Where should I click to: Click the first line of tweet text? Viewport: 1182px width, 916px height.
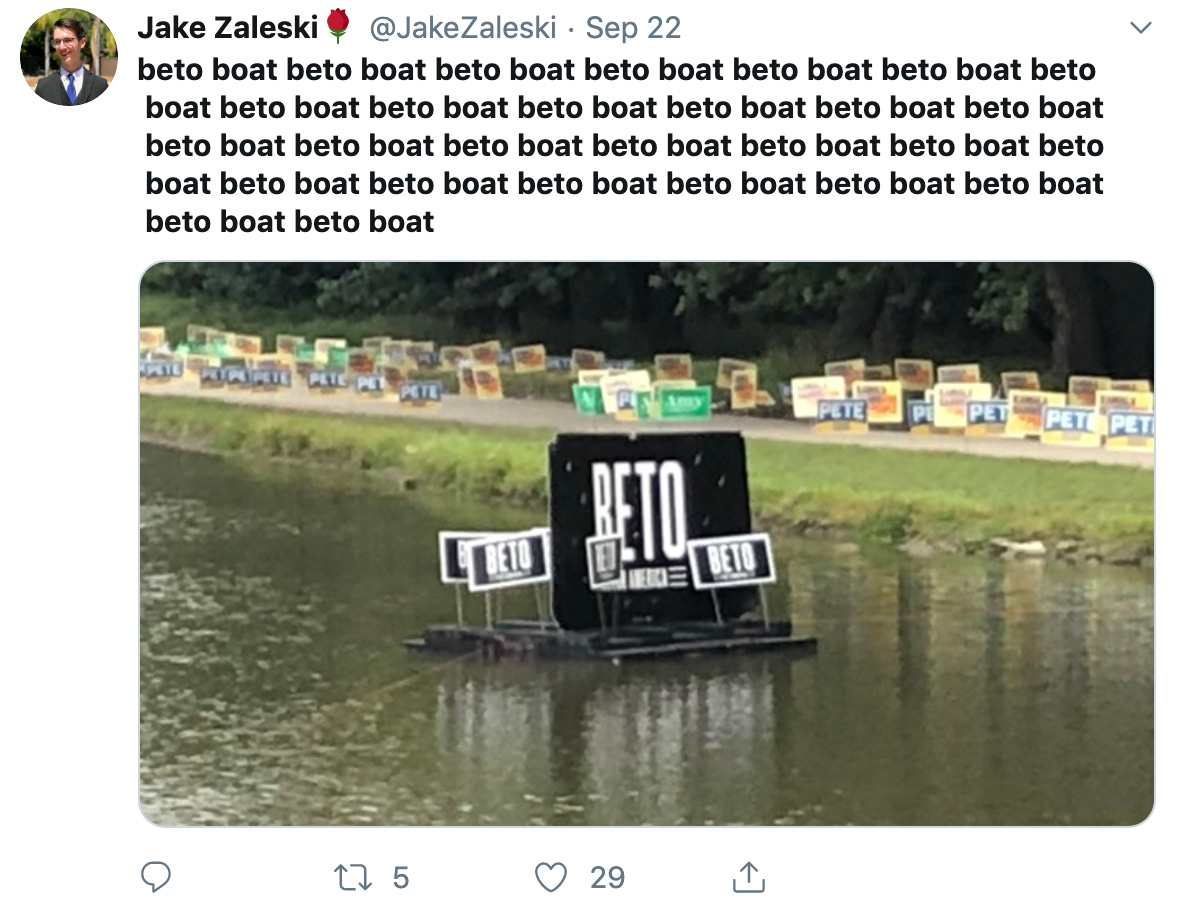coord(617,69)
